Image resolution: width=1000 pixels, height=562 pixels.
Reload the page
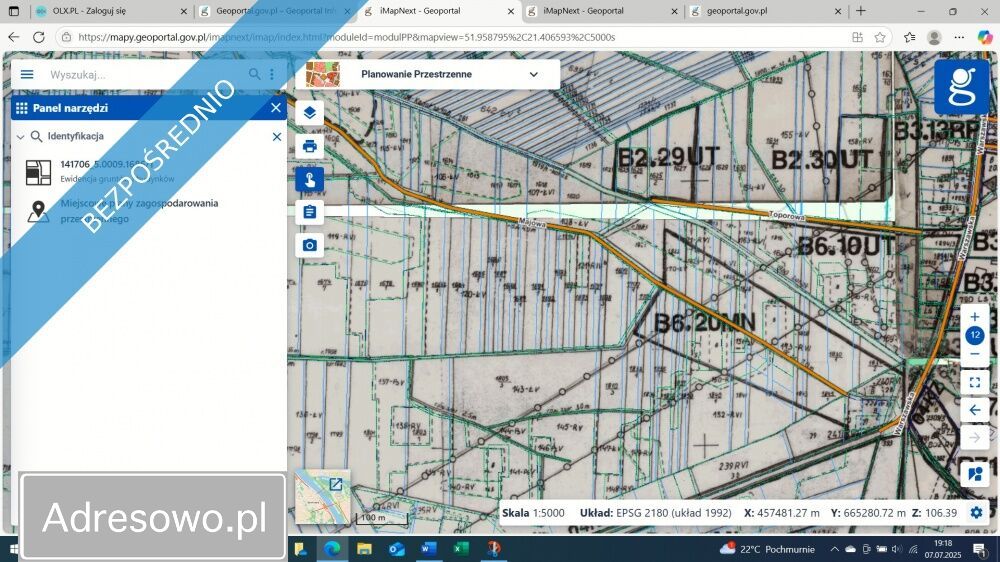(39, 37)
